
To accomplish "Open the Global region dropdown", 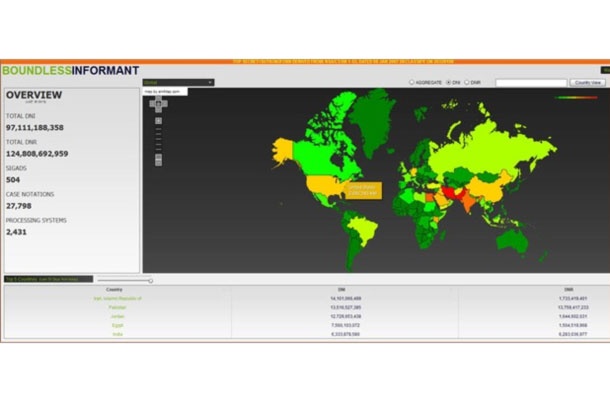I will (x=178, y=82).
